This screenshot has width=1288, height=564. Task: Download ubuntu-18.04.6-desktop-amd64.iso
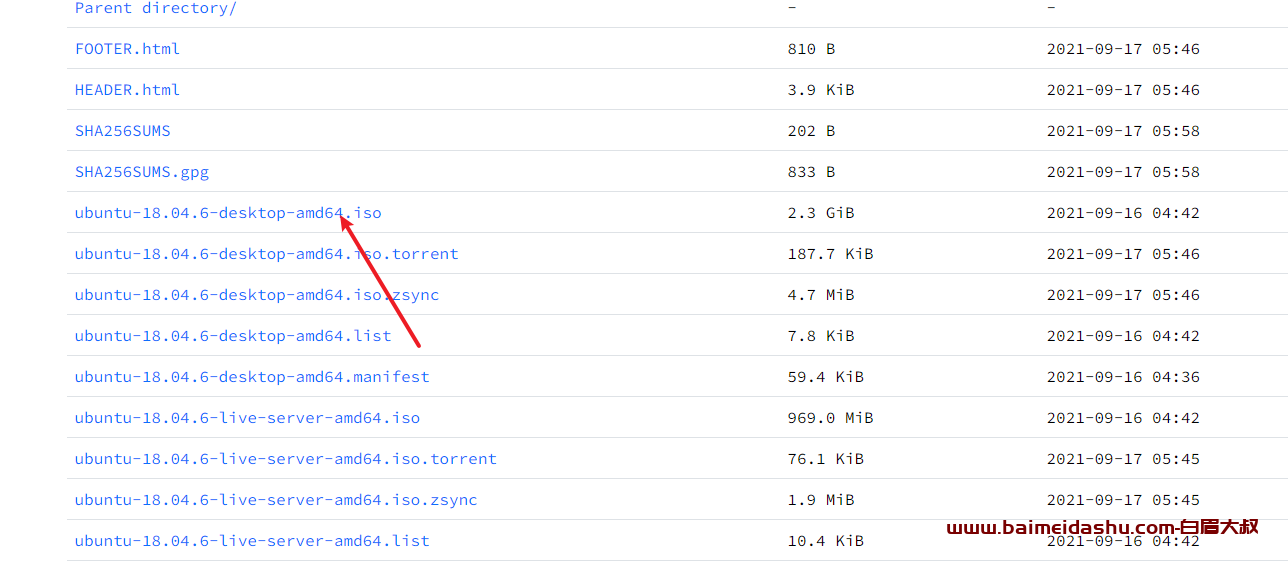coord(228,213)
